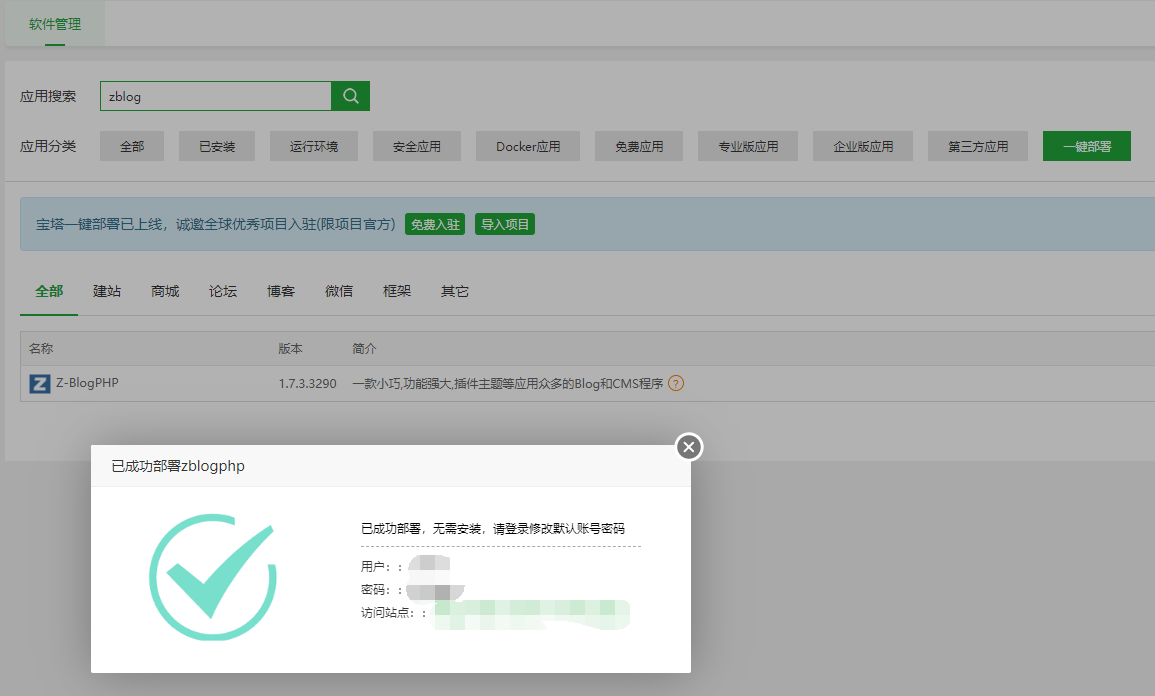This screenshot has height=696, width=1155.
Task: Switch to the 论坛 tab
Action: pyautogui.click(x=223, y=292)
